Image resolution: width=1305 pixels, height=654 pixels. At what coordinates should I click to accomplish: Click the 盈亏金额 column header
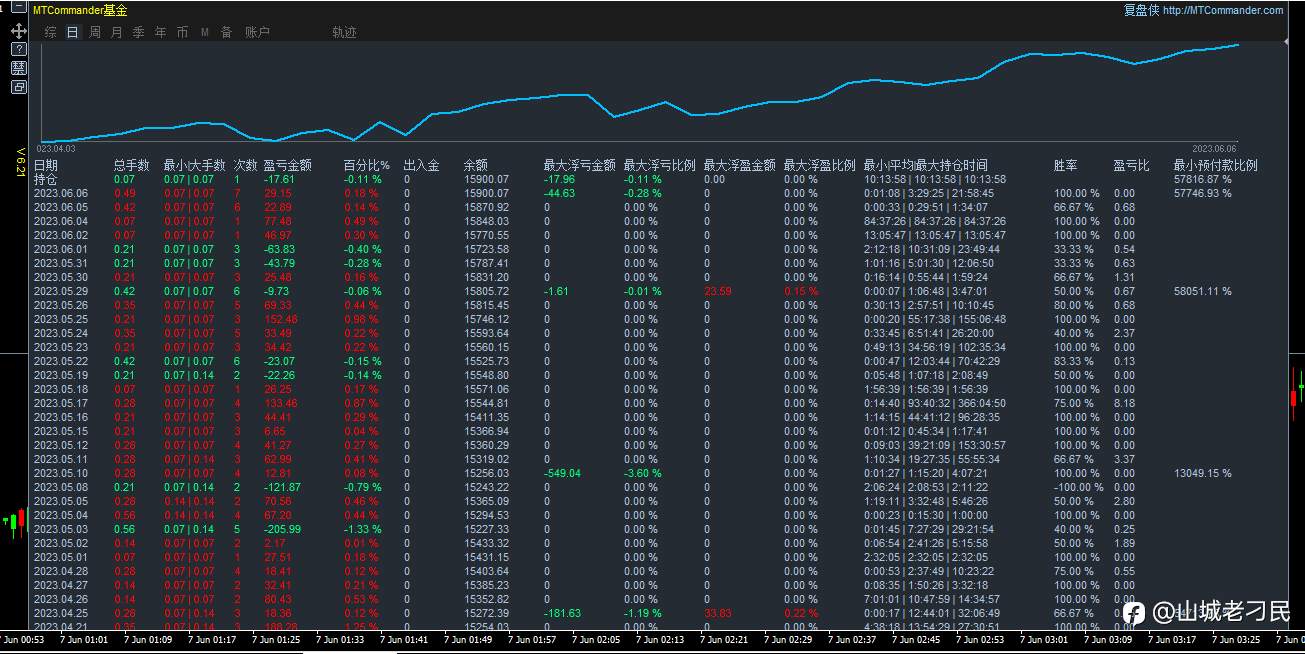pos(288,165)
